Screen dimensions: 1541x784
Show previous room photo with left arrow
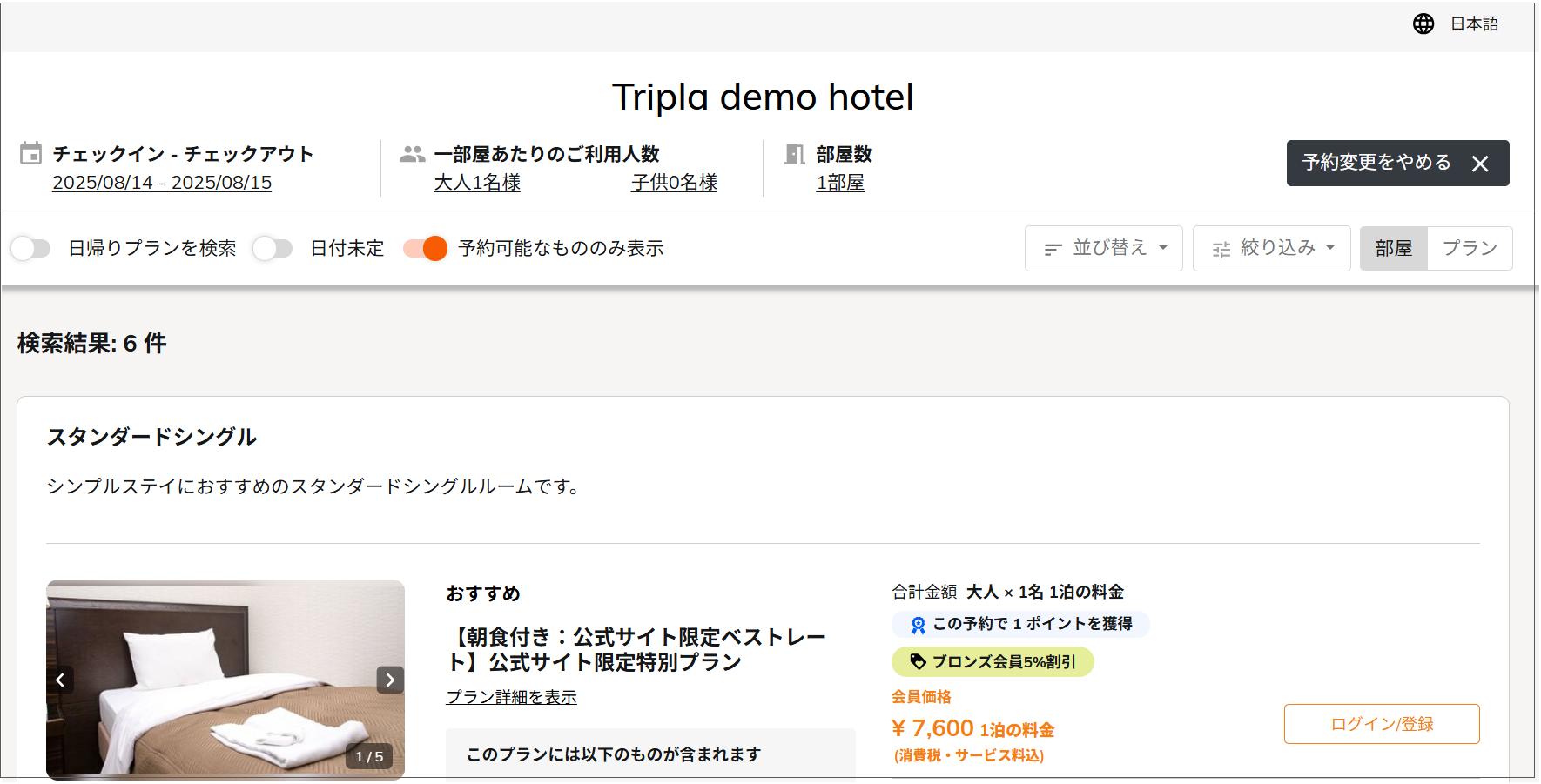(x=60, y=680)
